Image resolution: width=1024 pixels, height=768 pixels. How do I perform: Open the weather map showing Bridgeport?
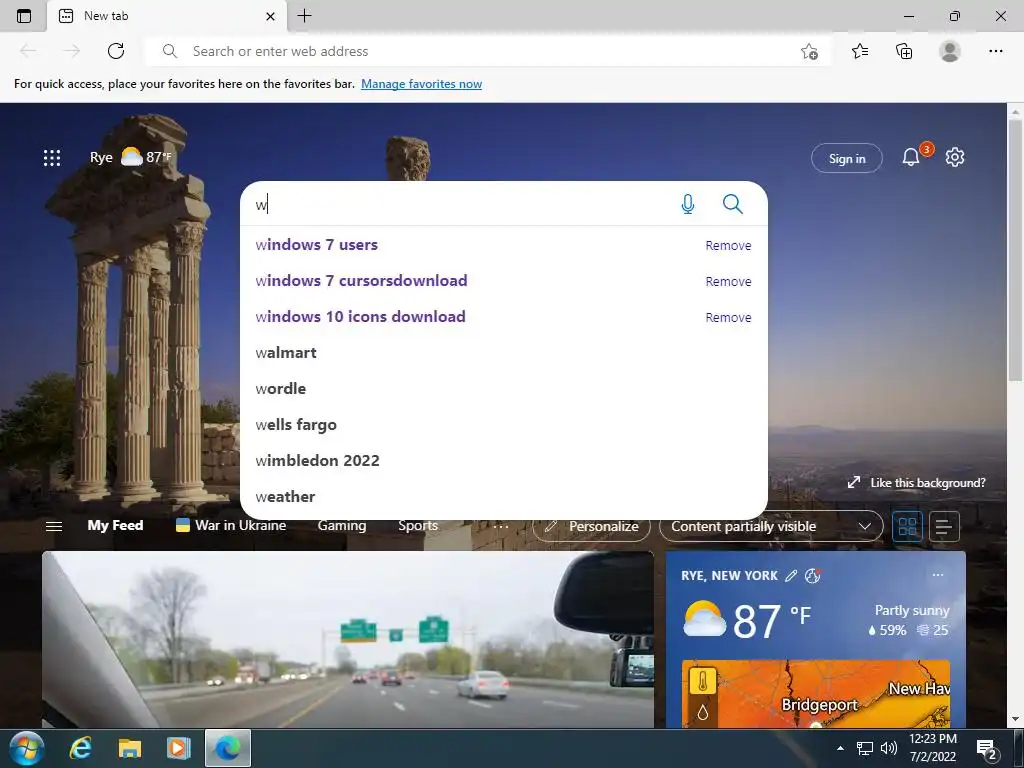pos(816,694)
